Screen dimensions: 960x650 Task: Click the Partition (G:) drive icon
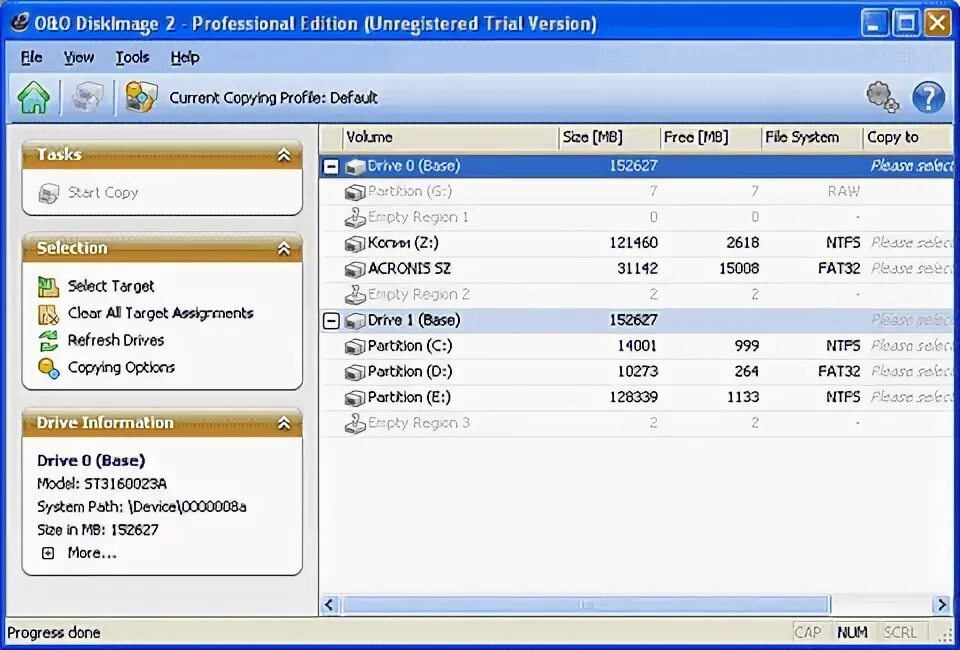(355, 192)
